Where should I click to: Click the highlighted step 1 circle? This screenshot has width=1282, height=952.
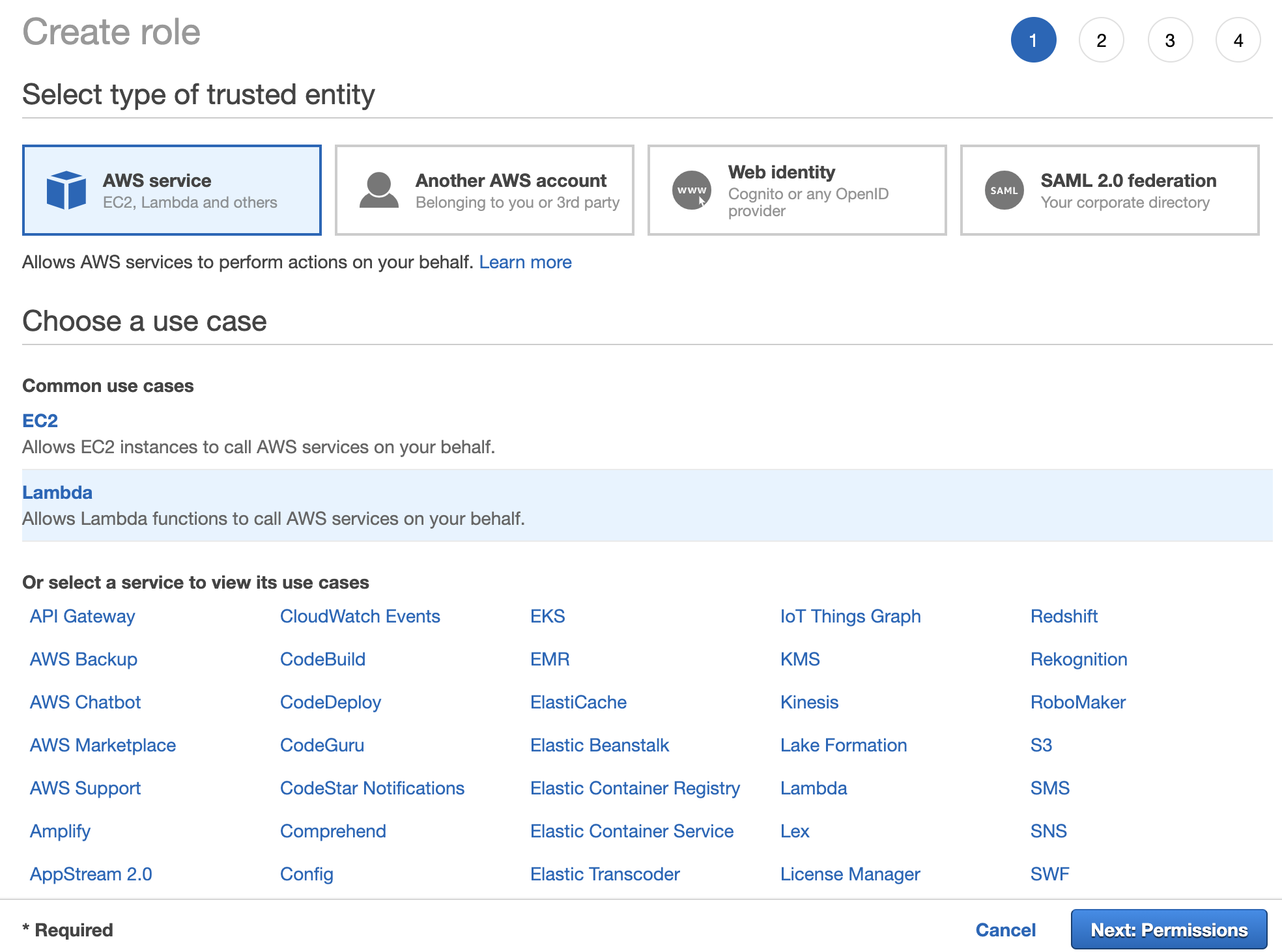pyautogui.click(x=1033, y=40)
